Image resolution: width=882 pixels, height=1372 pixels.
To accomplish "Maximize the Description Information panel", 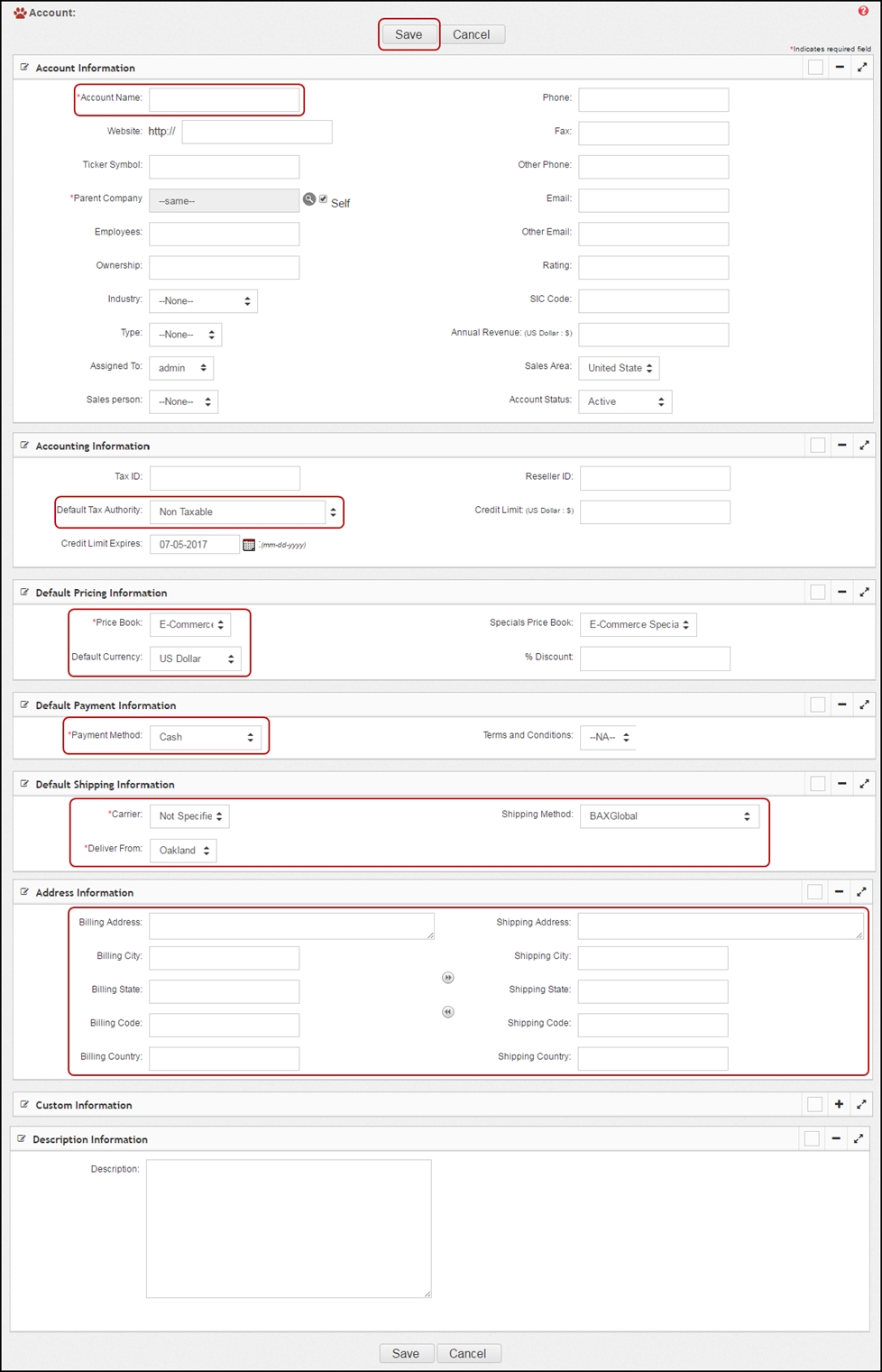I will pyautogui.click(x=859, y=1138).
